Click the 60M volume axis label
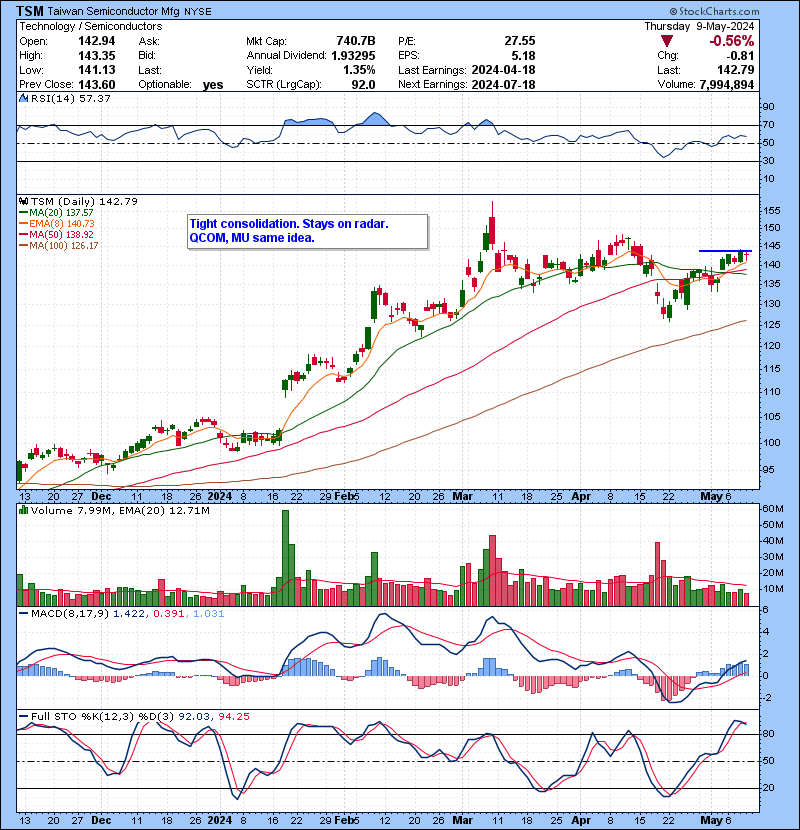The image size is (800, 830). pos(772,509)
